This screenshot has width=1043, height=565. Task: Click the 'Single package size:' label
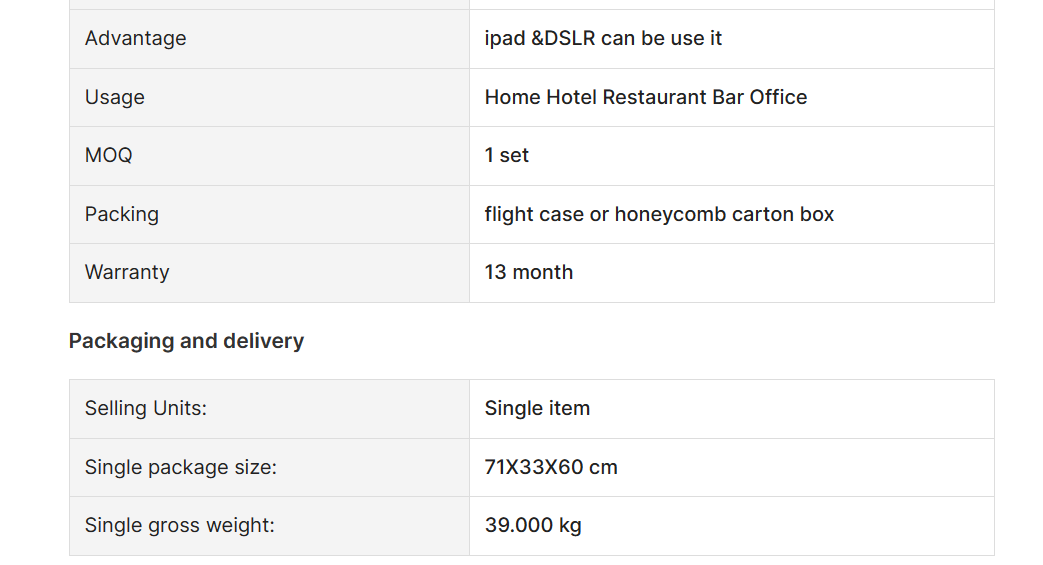click(180, 467)
